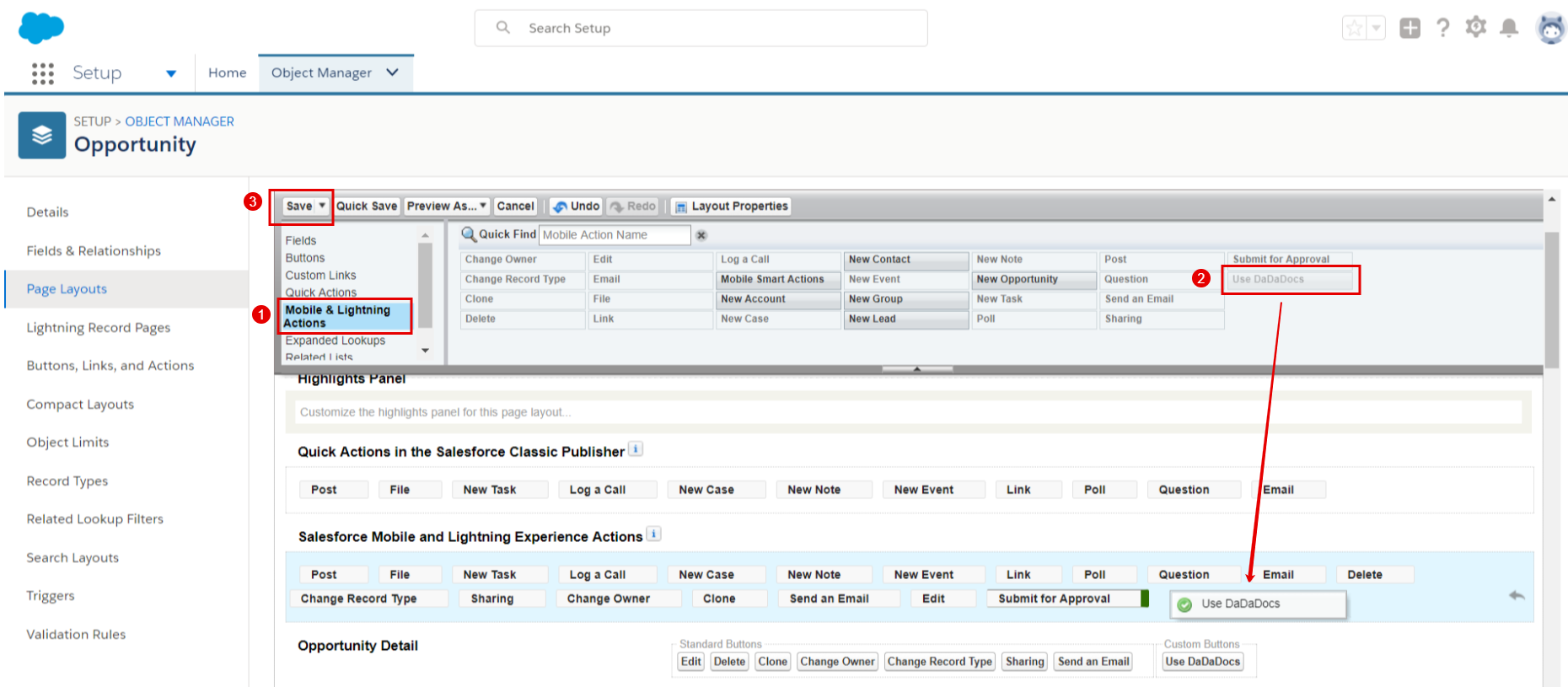The height and width of the screenshot is (687, 1568).
Task: Expand the Setup app menu arrow
Action: point(171,73)
